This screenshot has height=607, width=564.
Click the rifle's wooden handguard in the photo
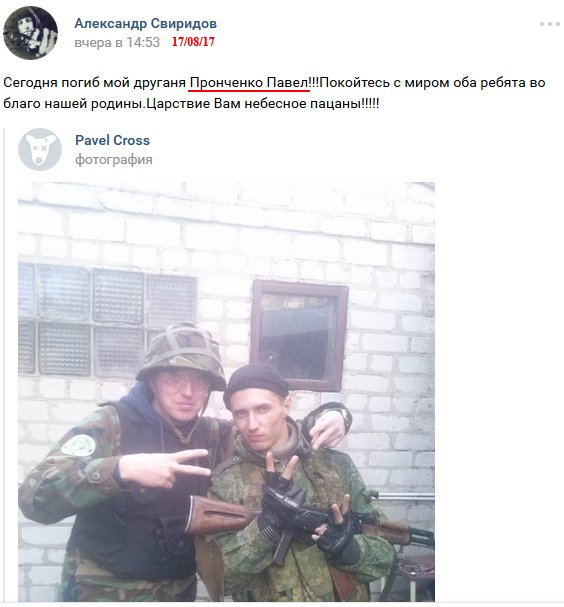[x=219, y=514]
